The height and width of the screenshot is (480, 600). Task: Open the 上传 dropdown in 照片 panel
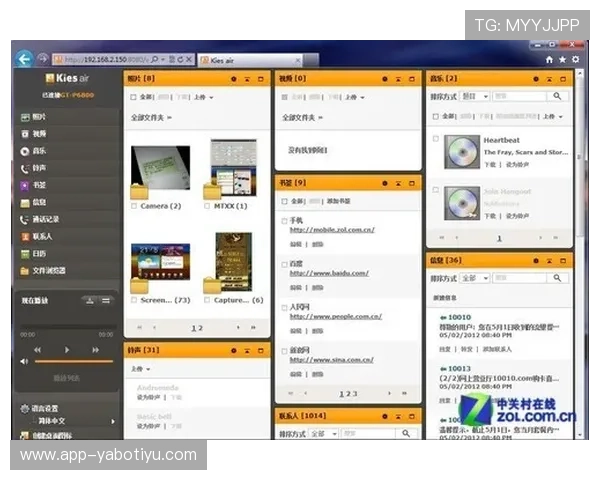coord(203,97)
